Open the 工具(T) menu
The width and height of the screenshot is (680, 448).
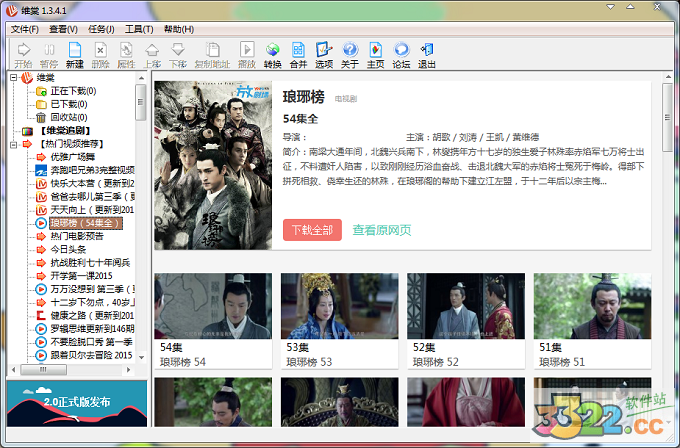click(139, 29)
